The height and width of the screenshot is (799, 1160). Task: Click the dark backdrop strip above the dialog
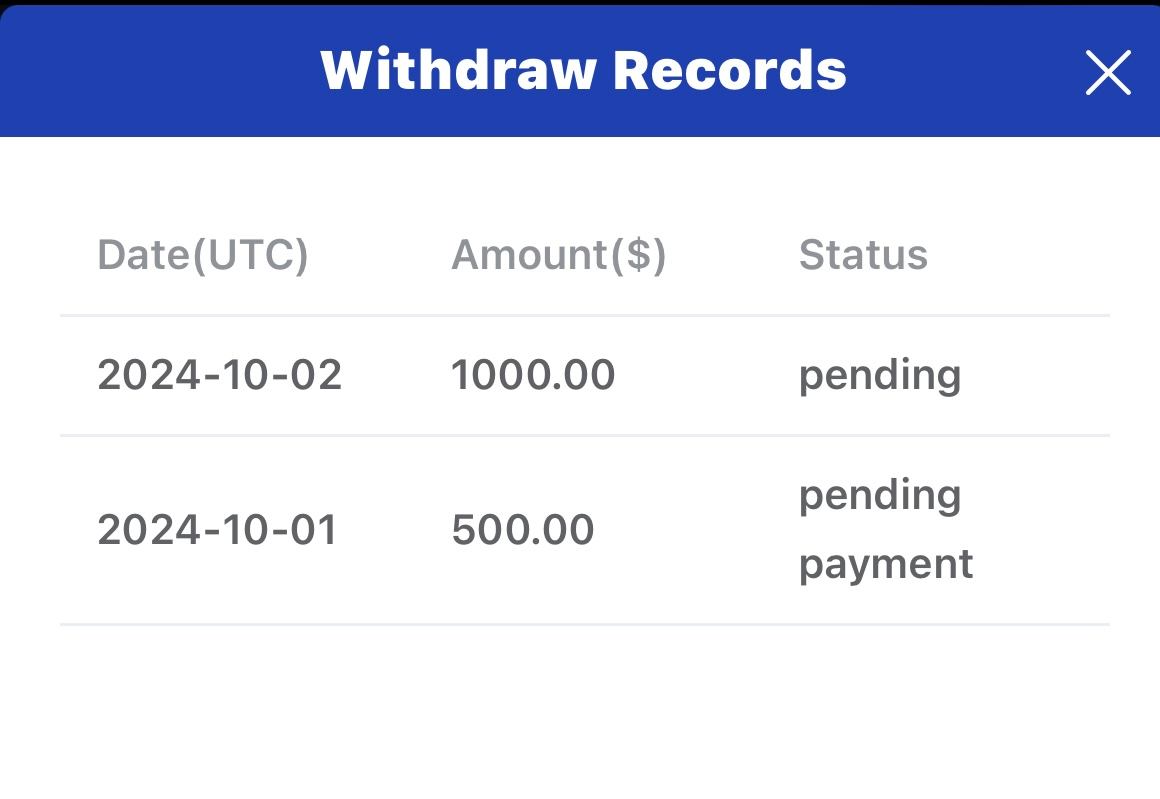coord(580,2)
